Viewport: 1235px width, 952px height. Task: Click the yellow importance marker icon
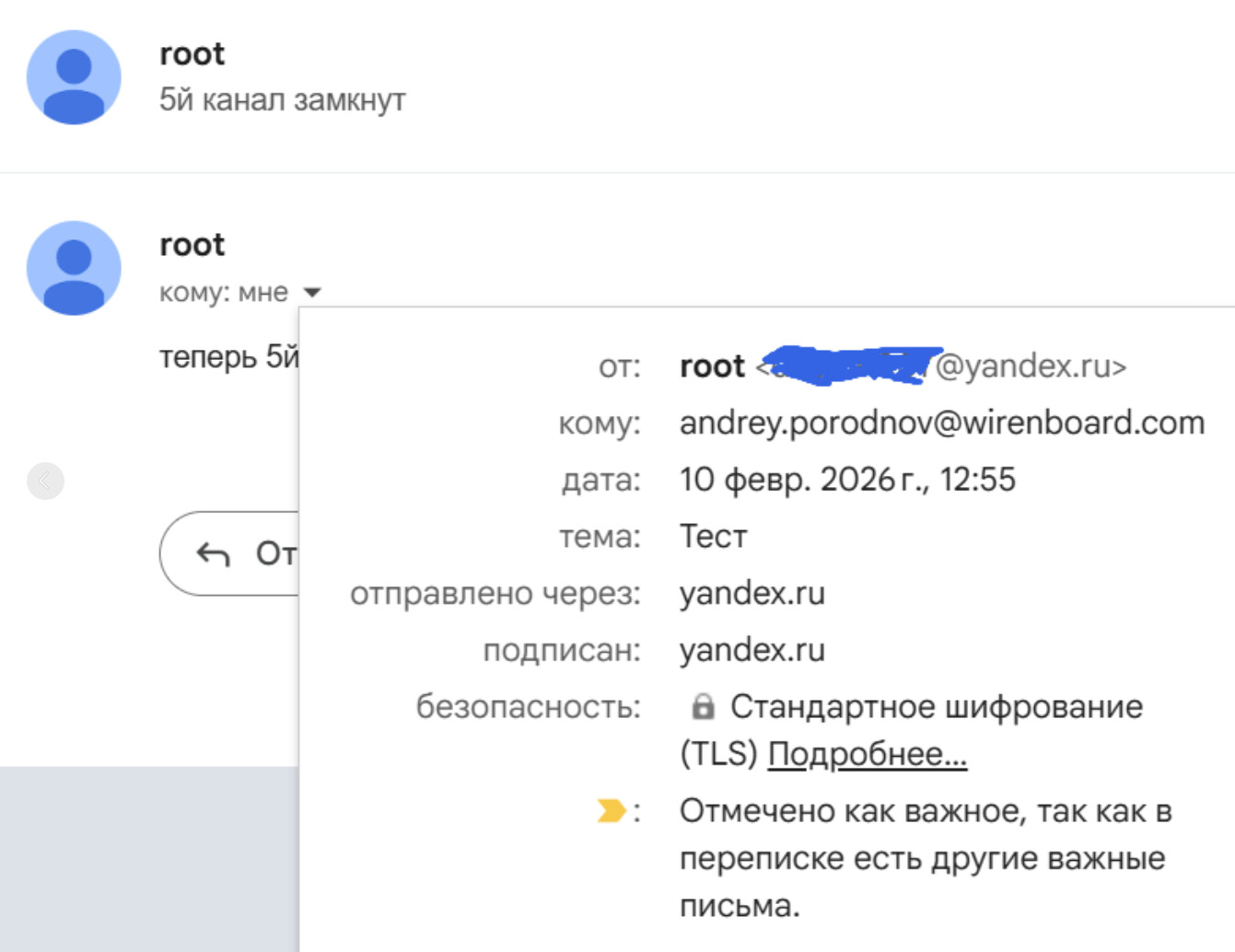pos(610,811)
